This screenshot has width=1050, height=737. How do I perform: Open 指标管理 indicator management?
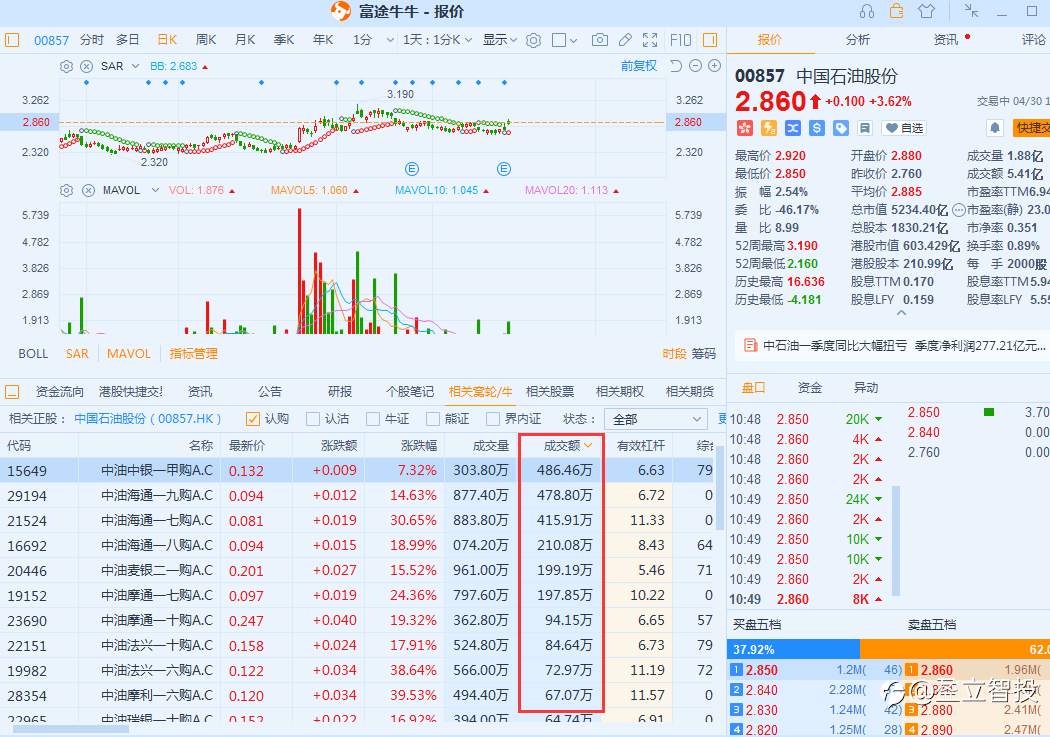[x=194, y=353]
